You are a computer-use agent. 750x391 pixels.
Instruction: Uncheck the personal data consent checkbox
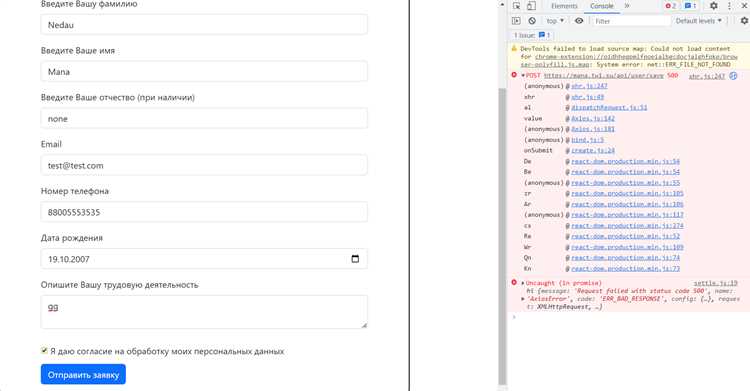(44, 351)
